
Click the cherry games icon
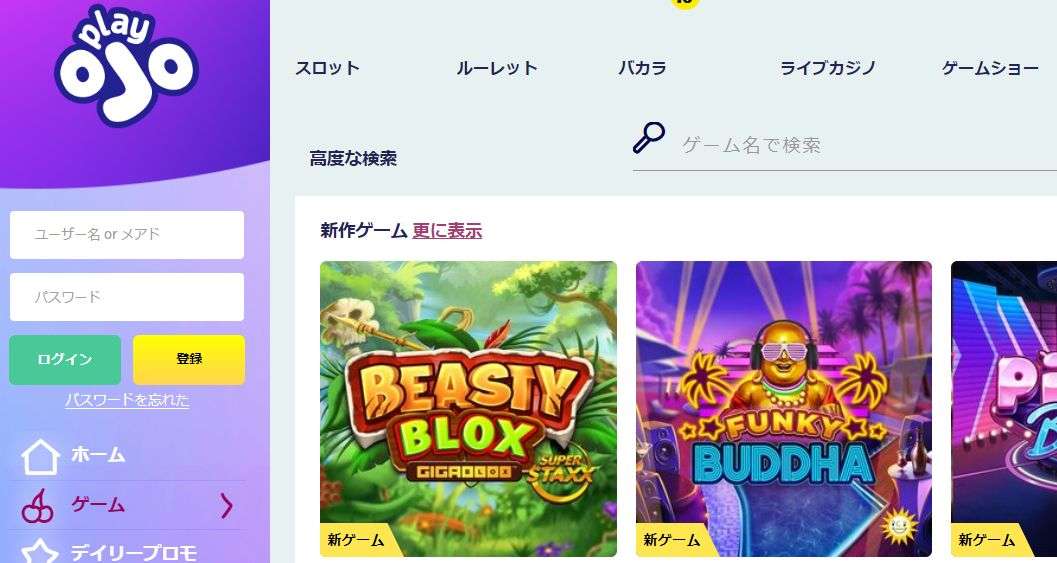pos(38,506)
